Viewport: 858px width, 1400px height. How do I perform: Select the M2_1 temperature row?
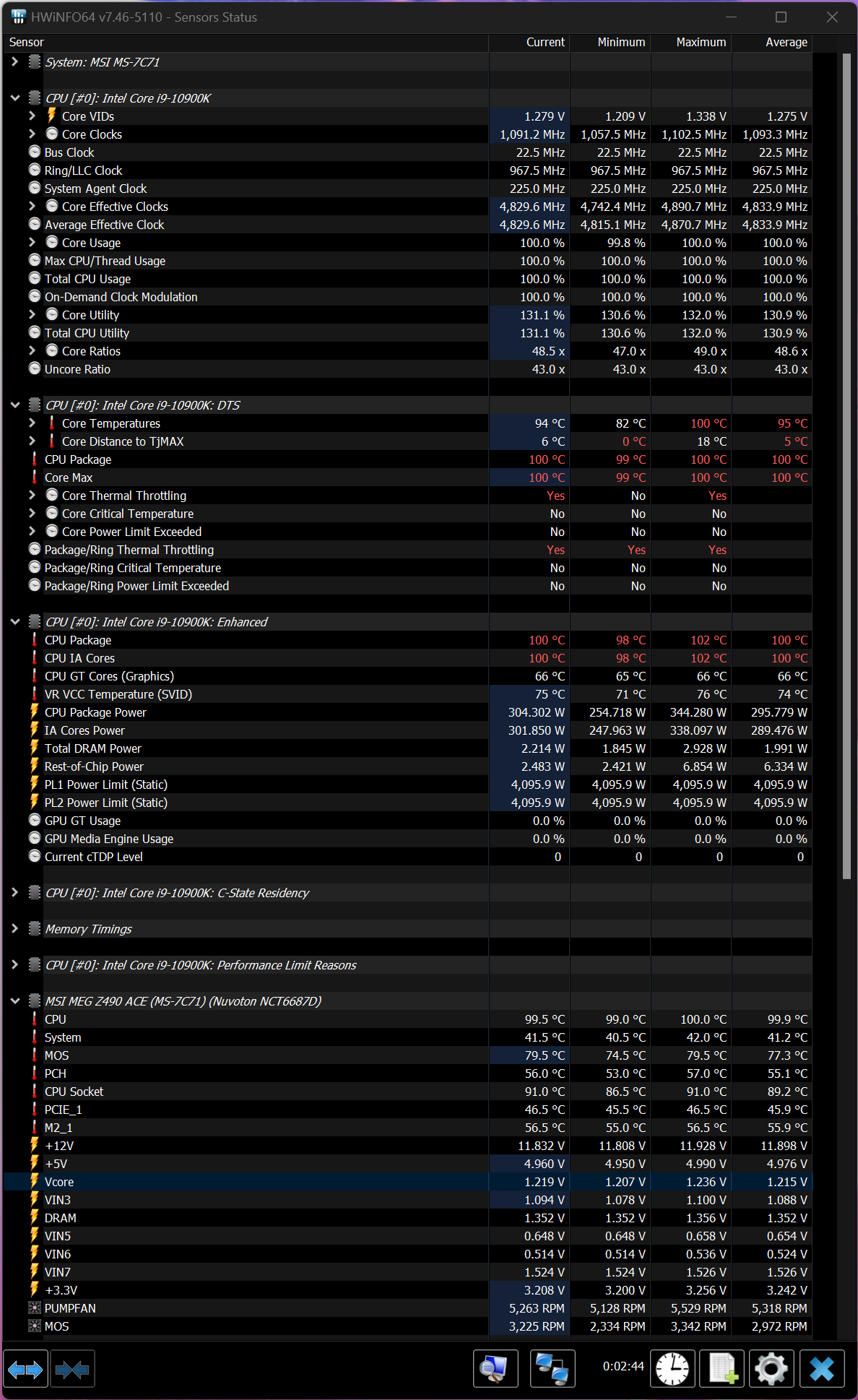point(407,1128)
